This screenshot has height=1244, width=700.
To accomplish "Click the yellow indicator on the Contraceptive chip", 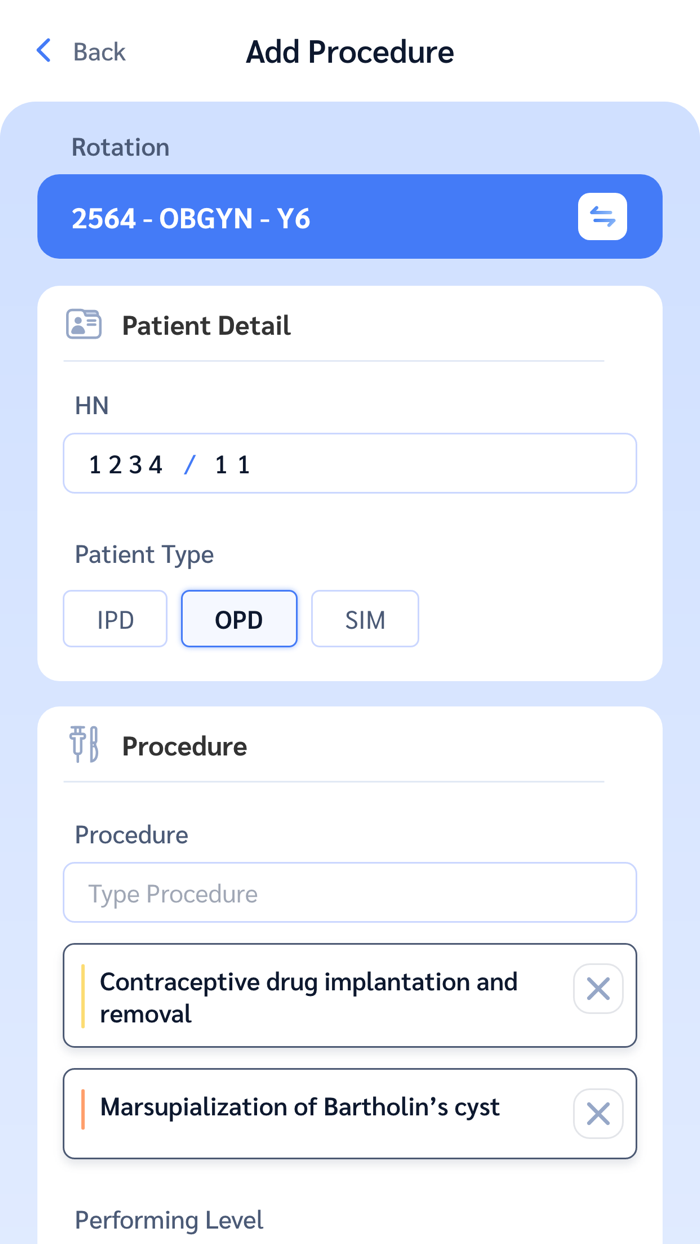I will point(83,995).
